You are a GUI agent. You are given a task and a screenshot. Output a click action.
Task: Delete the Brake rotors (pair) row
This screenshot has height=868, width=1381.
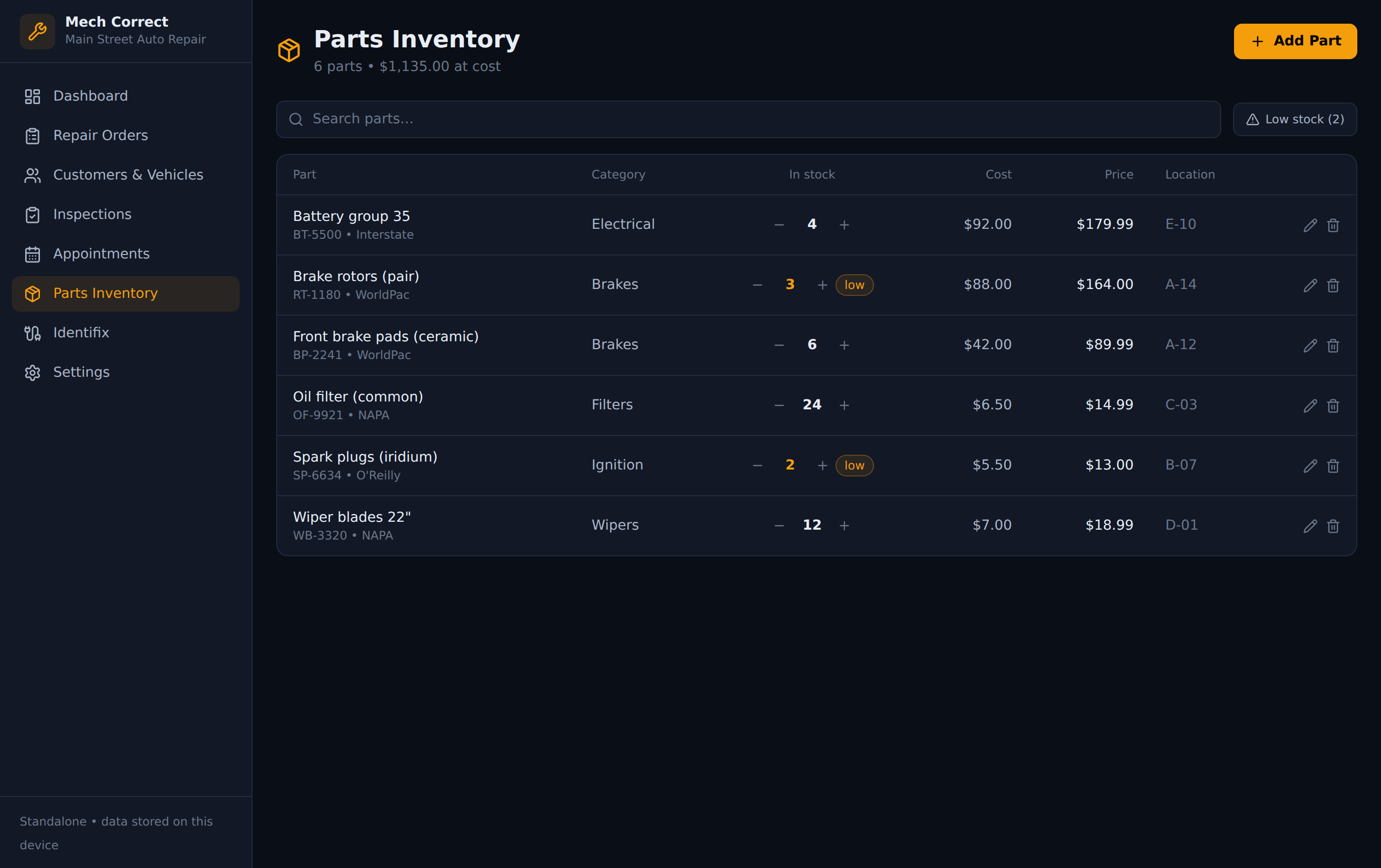point(1333,285)
